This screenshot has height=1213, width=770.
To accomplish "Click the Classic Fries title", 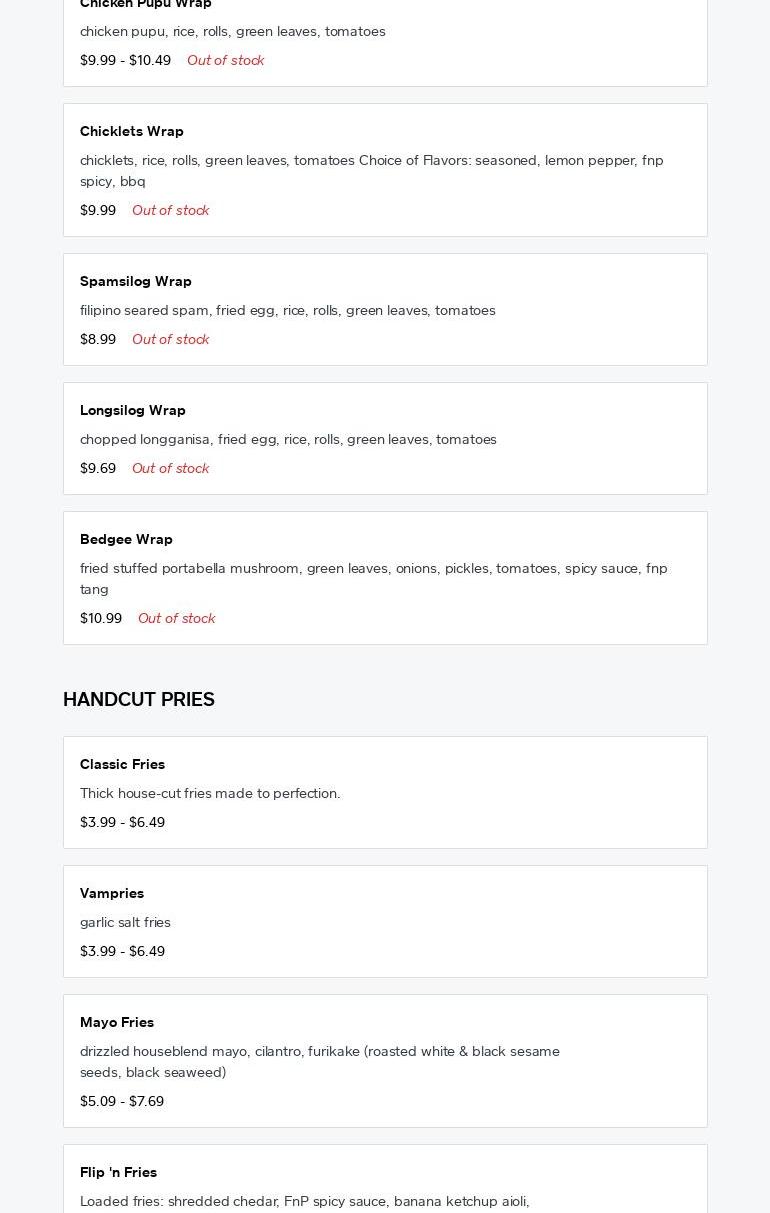I will [x=122, y=764].
